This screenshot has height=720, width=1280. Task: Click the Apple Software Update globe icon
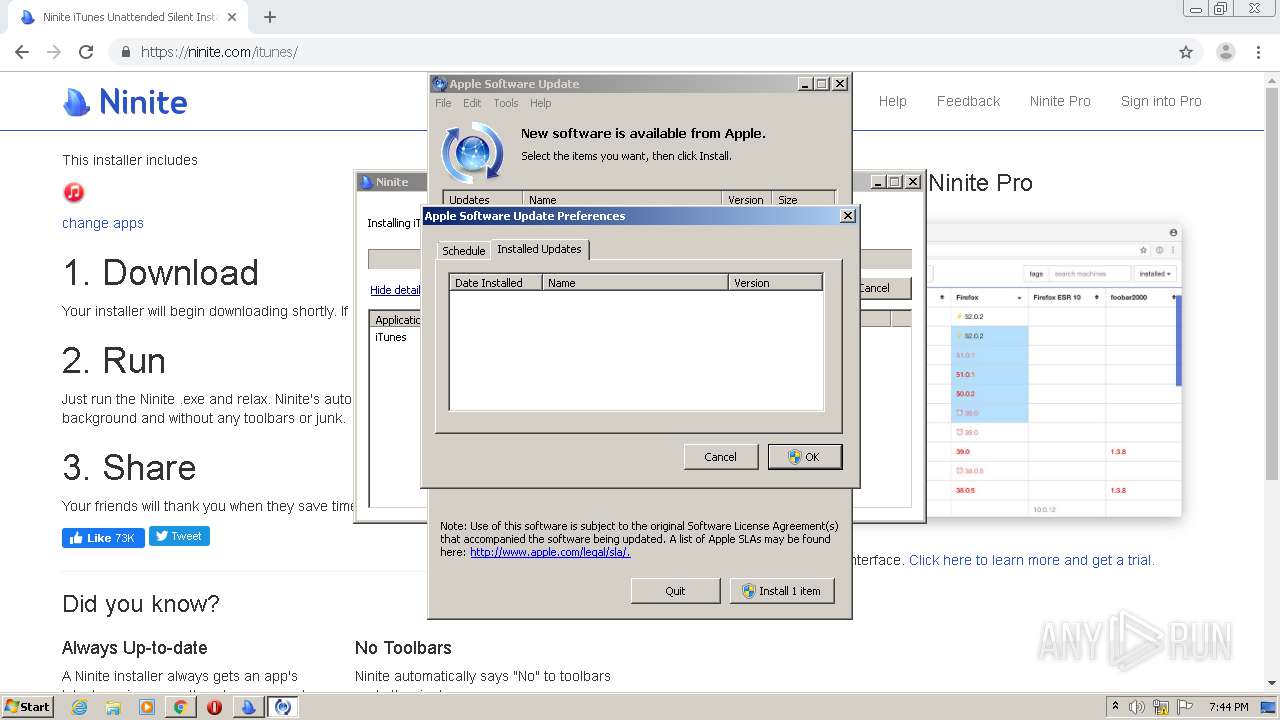point(472,151)
